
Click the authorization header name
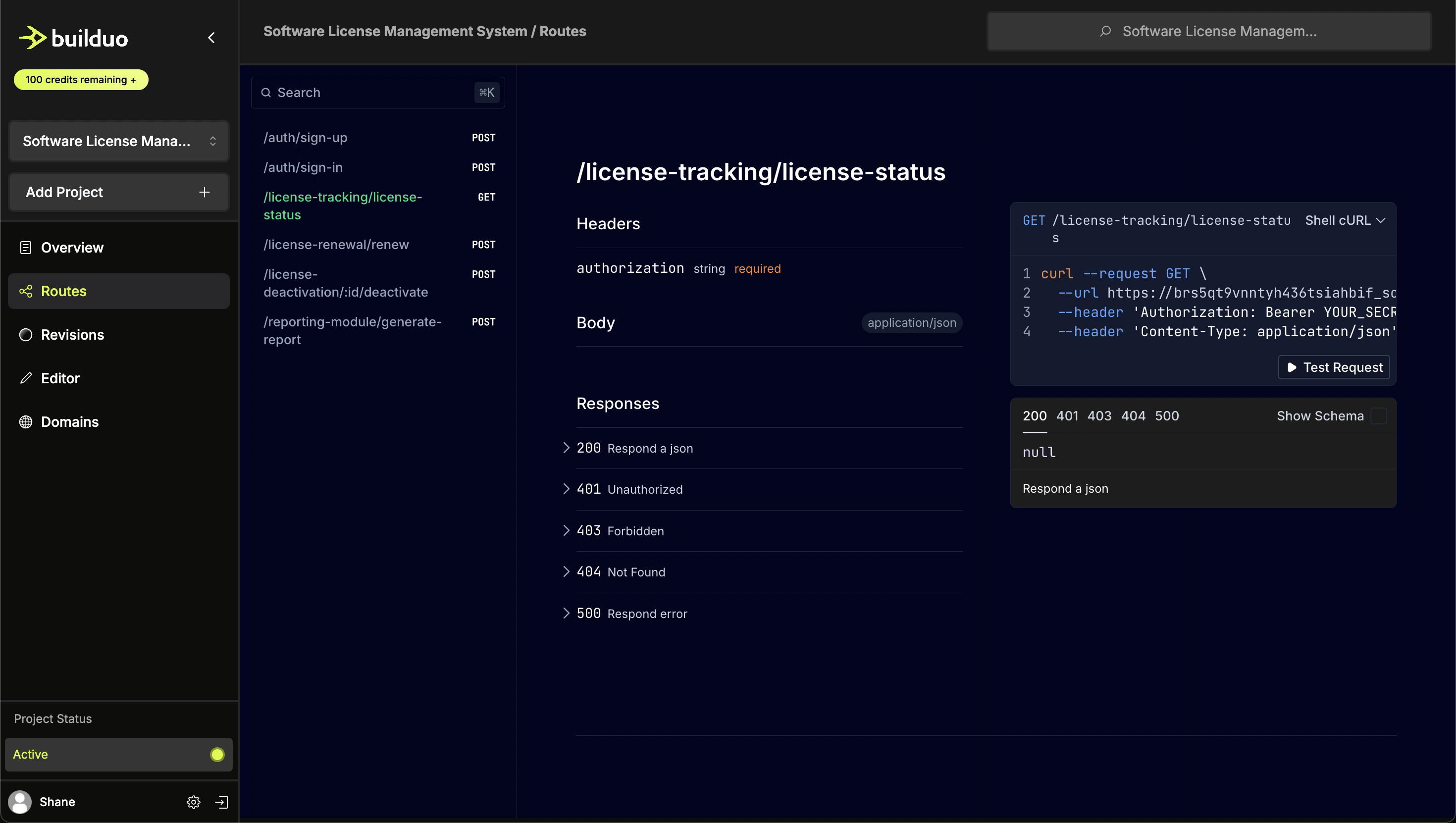[629, 268]
